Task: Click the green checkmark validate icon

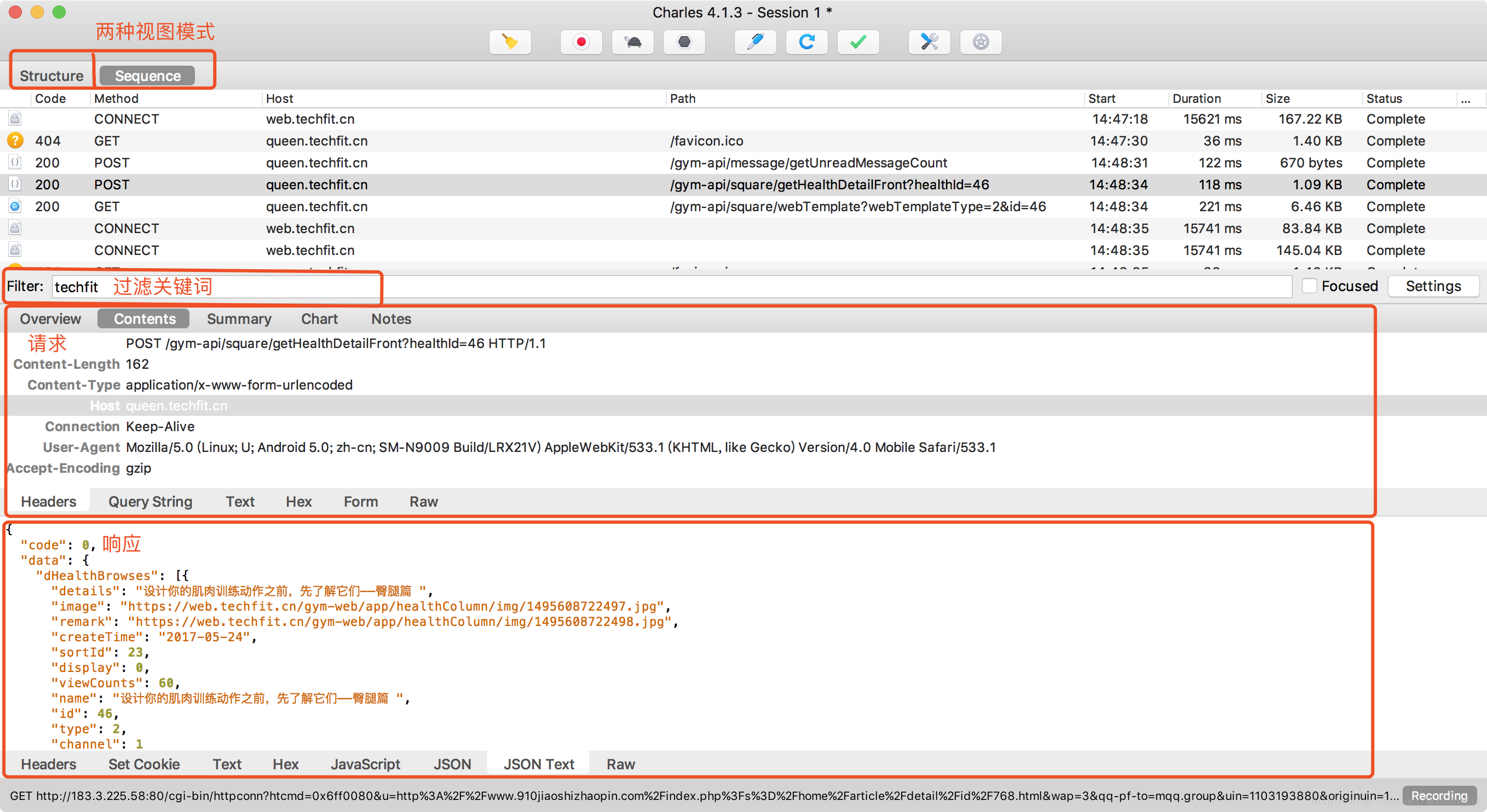Action: point(858,42)
